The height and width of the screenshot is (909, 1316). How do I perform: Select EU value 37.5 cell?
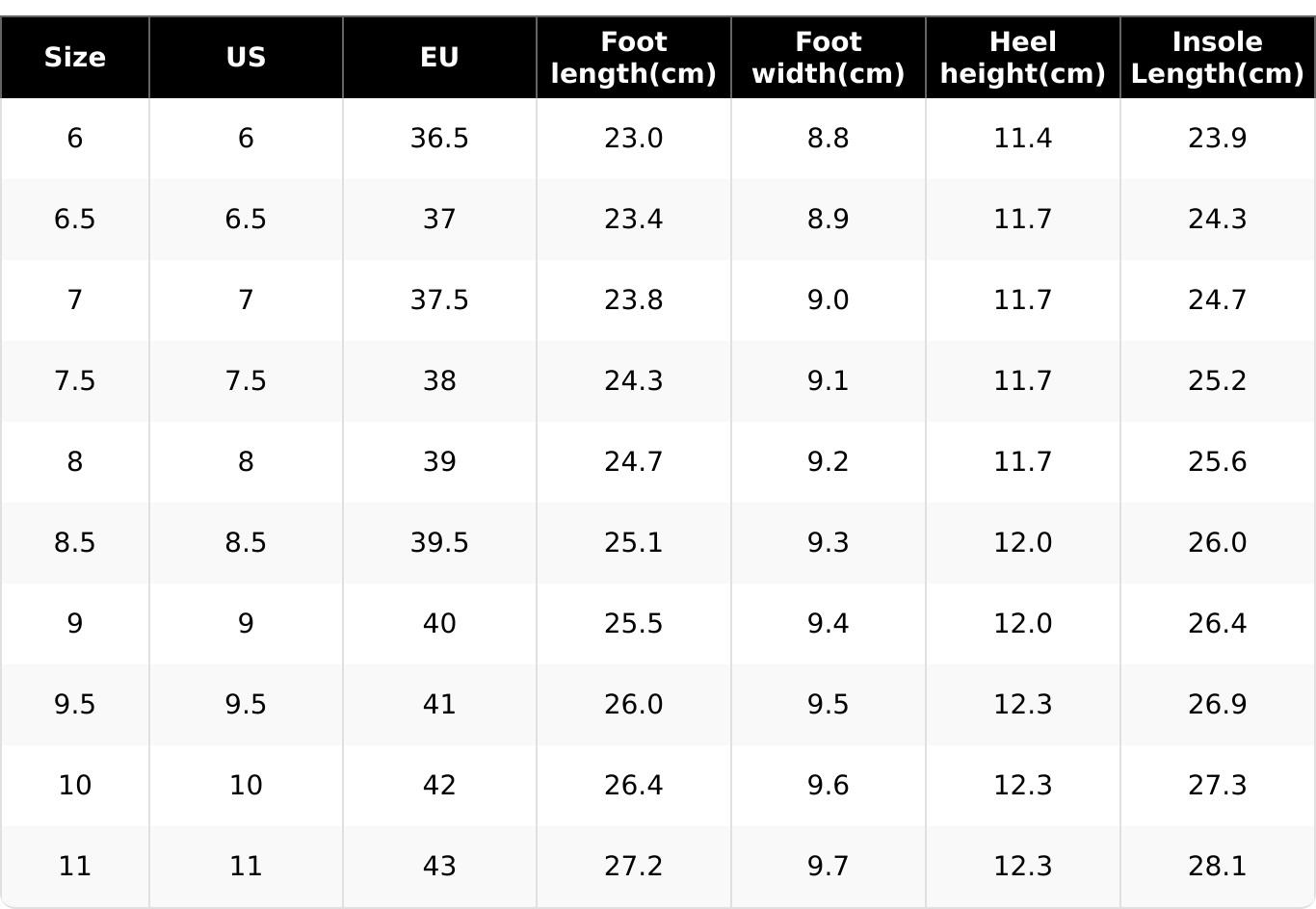click(x=439, y=300)
